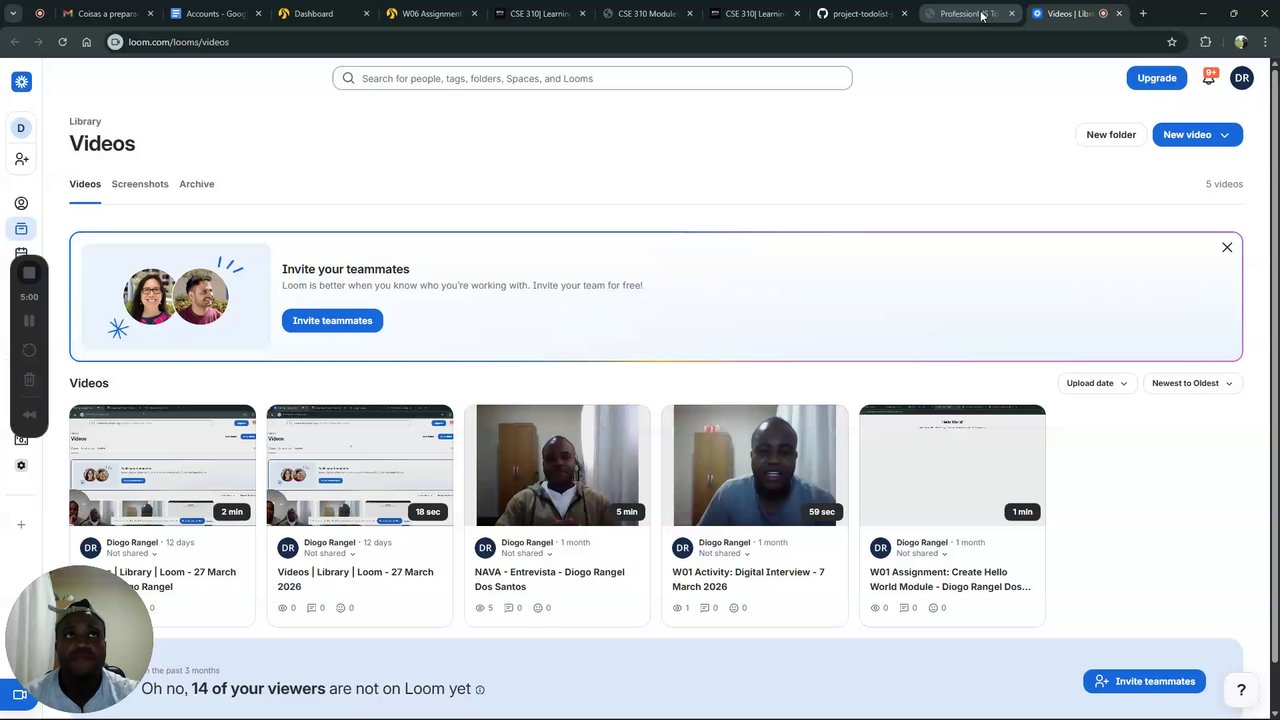Image resolution: width=1280 pixels, height=720 pixels.
Task: Click the add people sidebar icon
Action: [x=21, y=159]
